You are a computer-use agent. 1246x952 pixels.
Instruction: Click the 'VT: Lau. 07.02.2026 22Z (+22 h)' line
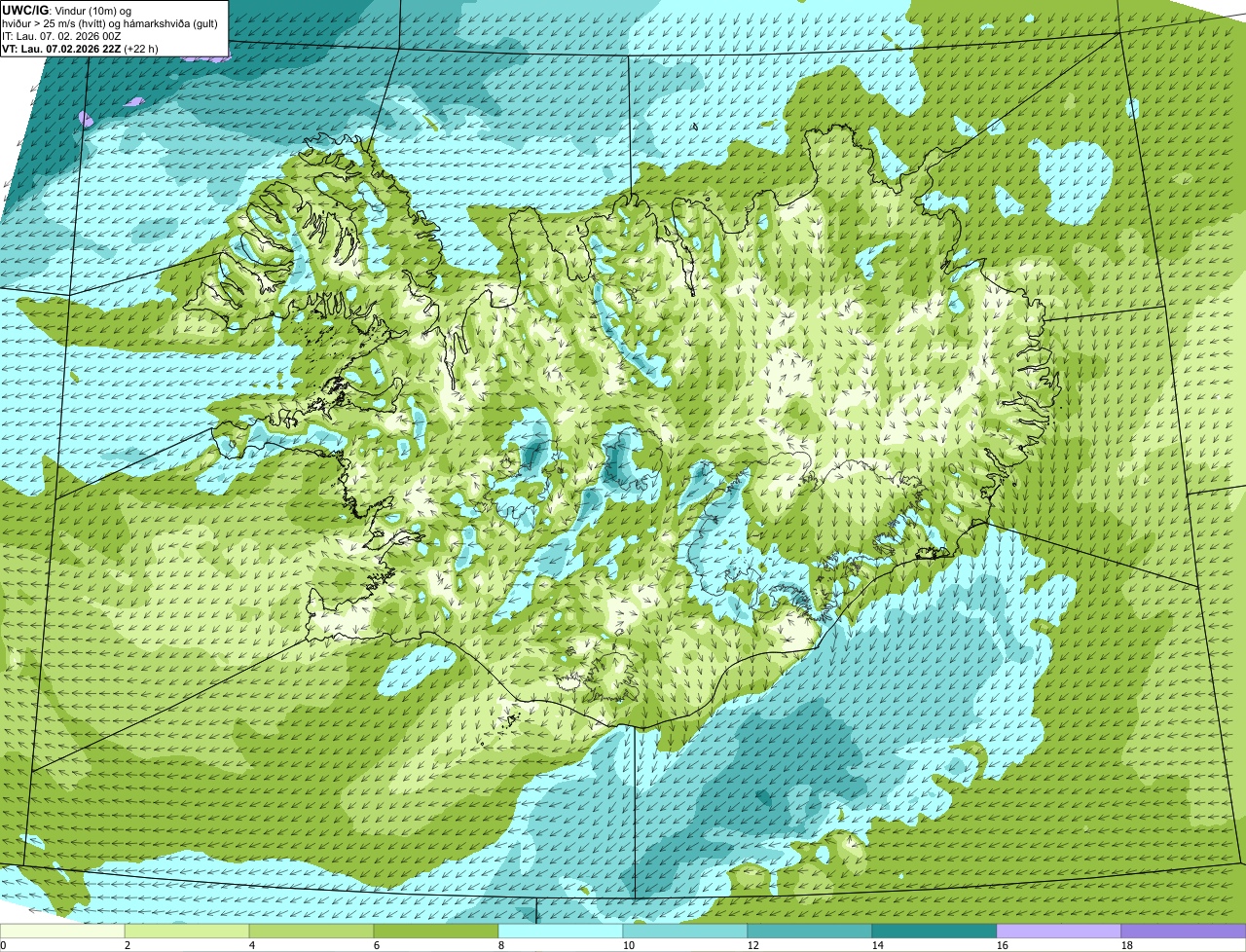[80, 48]
